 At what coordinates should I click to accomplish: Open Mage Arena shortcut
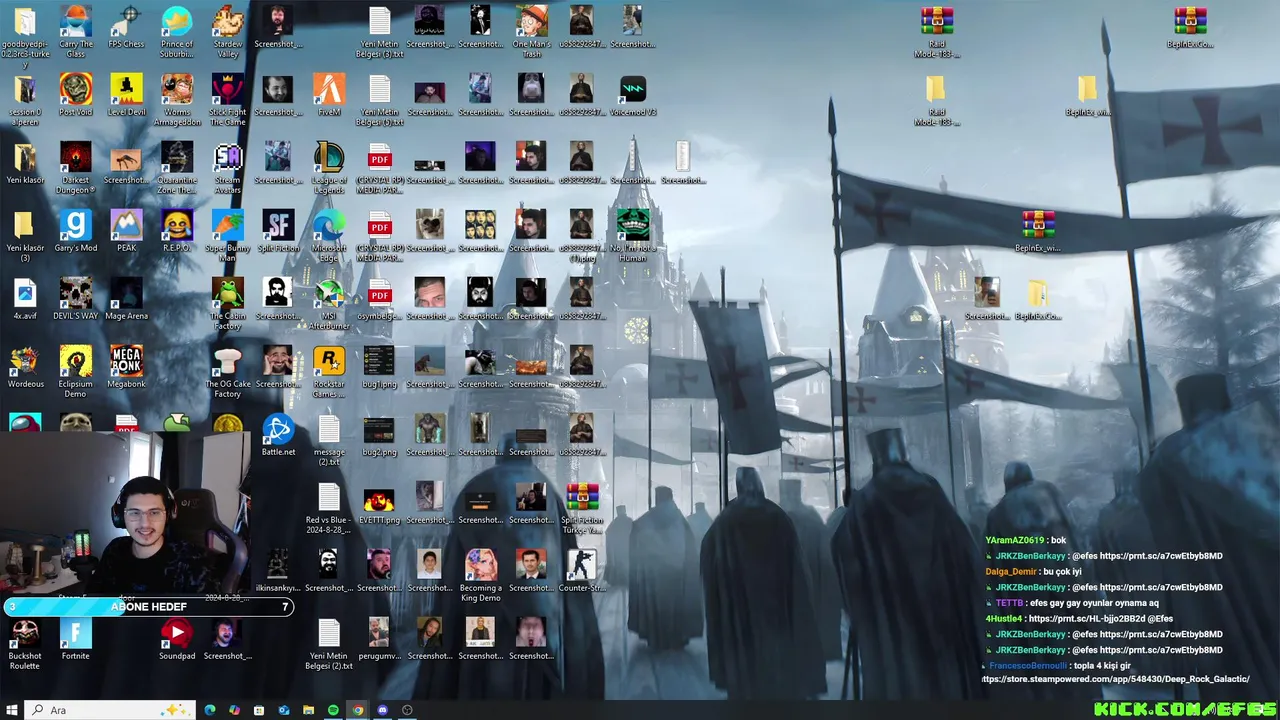point(126,299)
